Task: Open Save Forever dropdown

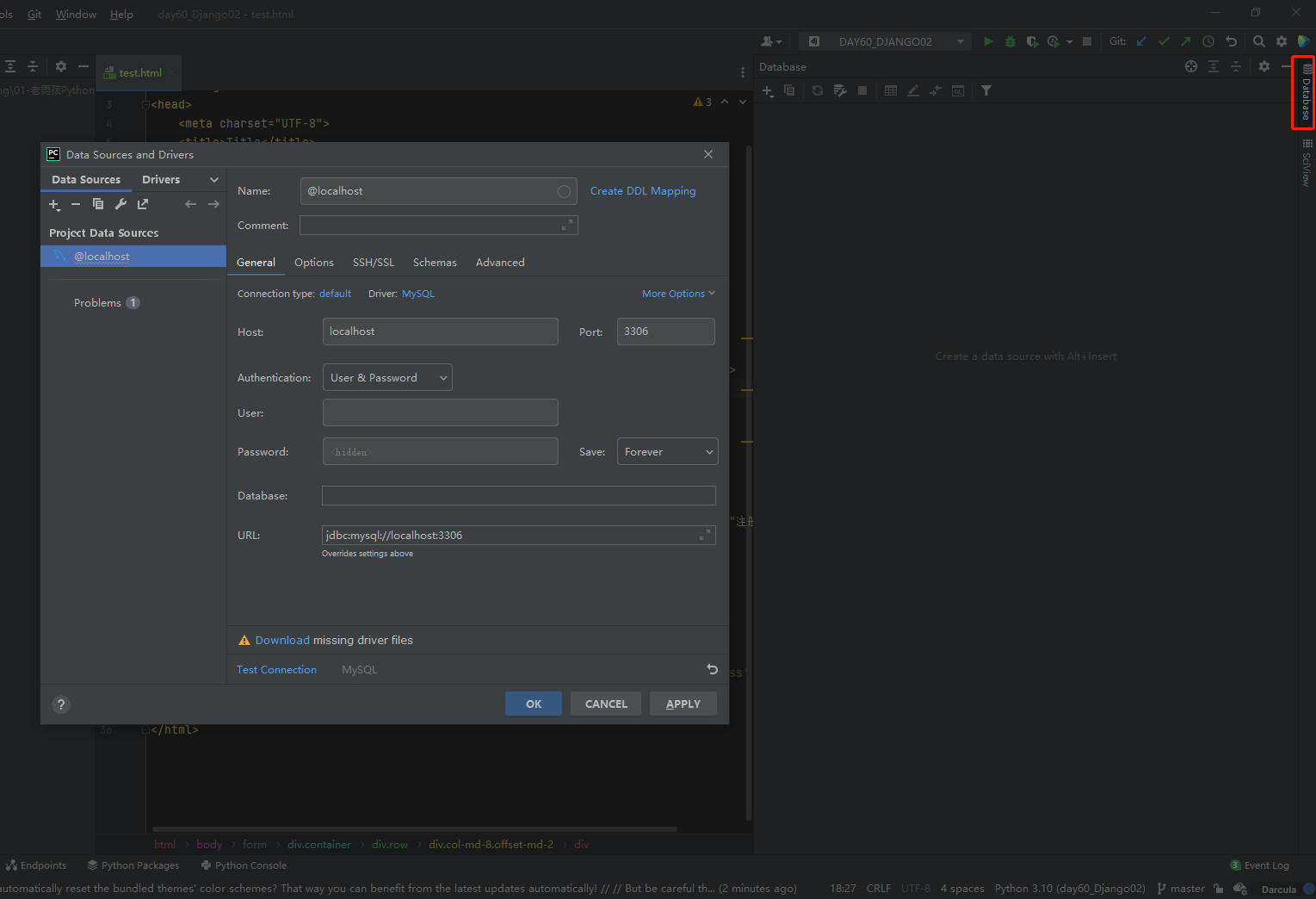Action: click(x=668, y=451)
